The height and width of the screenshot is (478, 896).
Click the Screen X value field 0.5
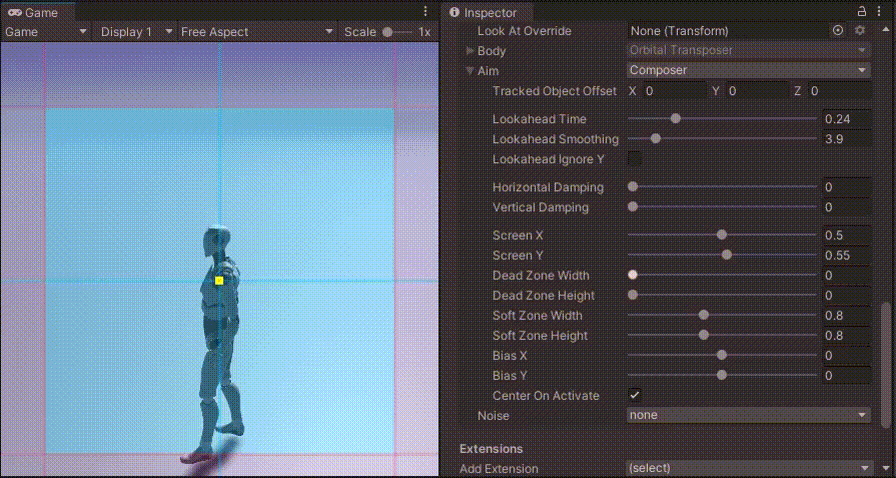[847, 235]
